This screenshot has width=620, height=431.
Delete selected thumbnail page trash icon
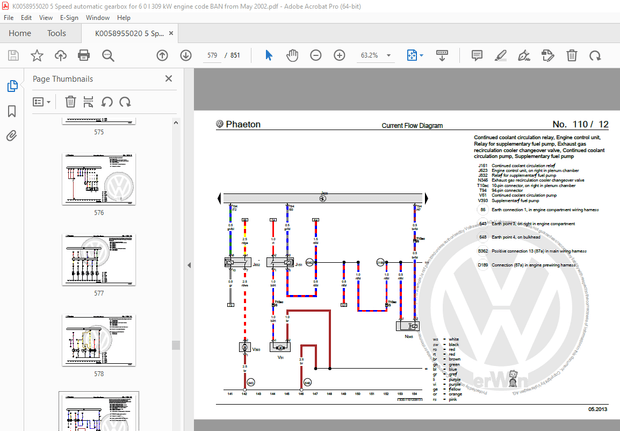point(70,102)
